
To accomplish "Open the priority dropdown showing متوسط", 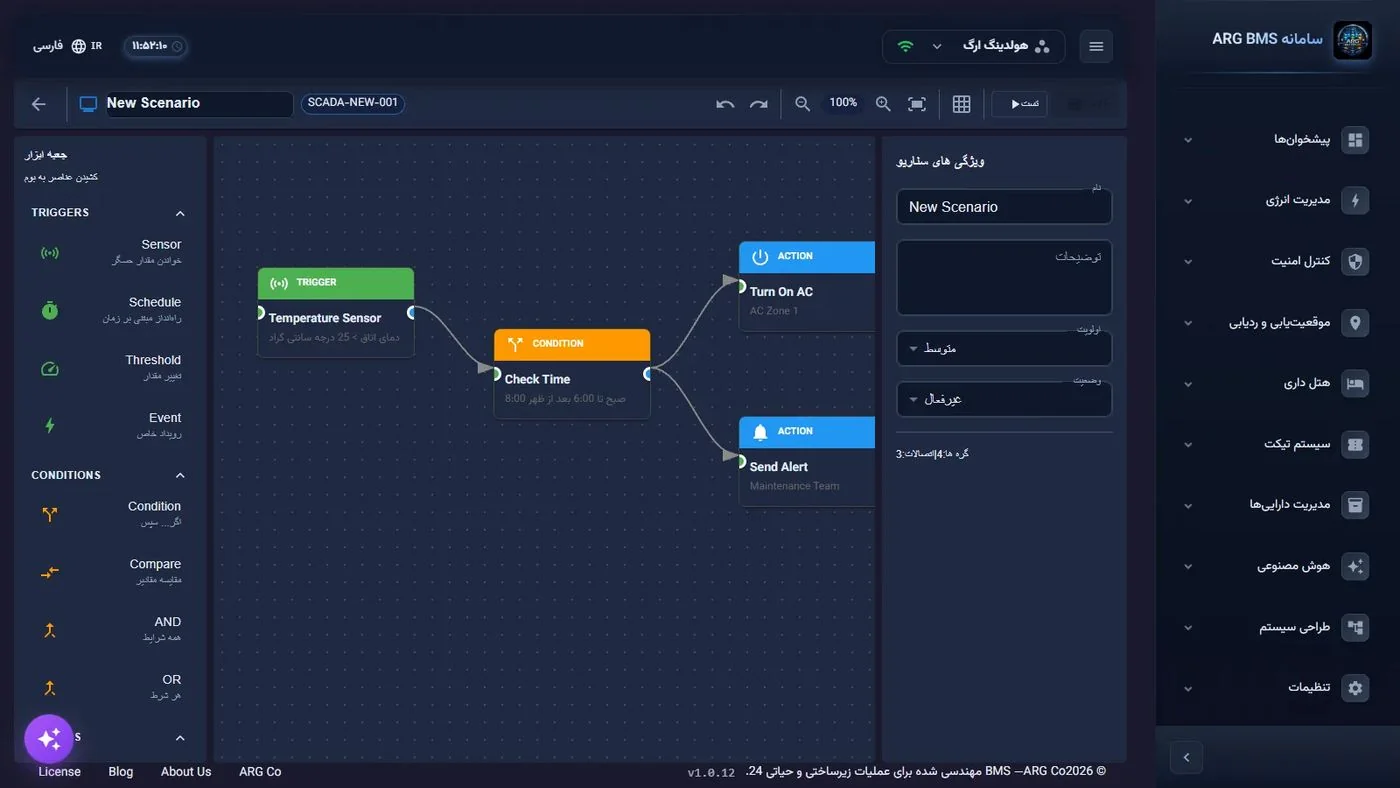I will [1004, 349].
